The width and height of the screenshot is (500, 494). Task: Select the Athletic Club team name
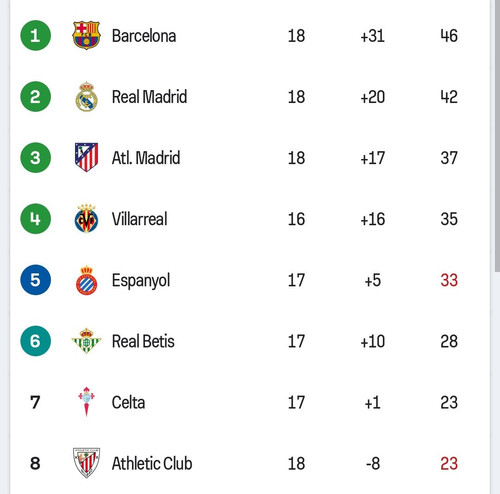pyautogui.click(x=152, y=463)
